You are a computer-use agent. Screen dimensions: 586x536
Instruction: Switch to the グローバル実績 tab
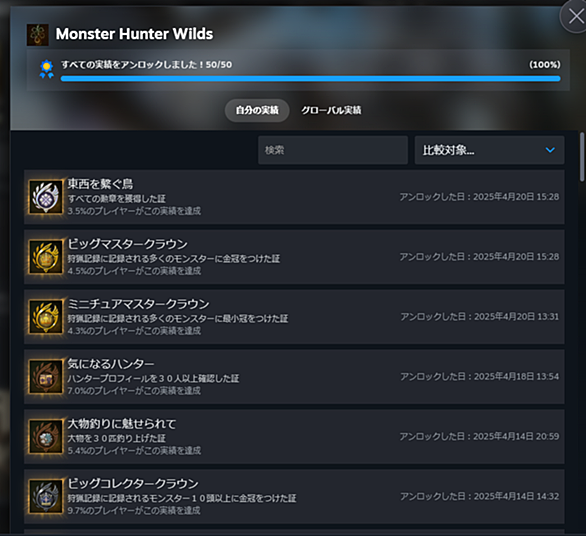point(331,110)
